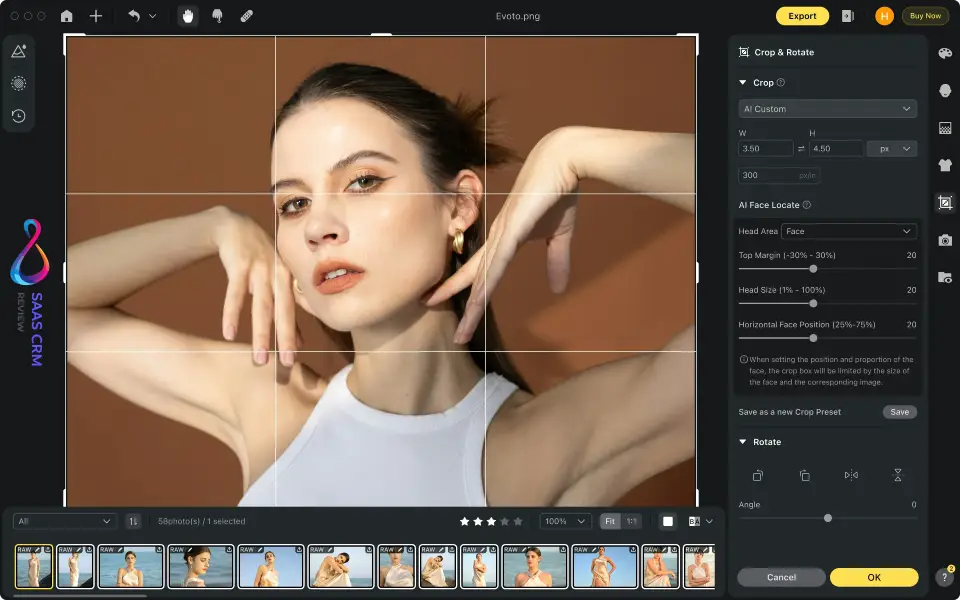Rotate the image counterclockwise
The height and width of the screenshot is (600, 960).
click(758, 475)
